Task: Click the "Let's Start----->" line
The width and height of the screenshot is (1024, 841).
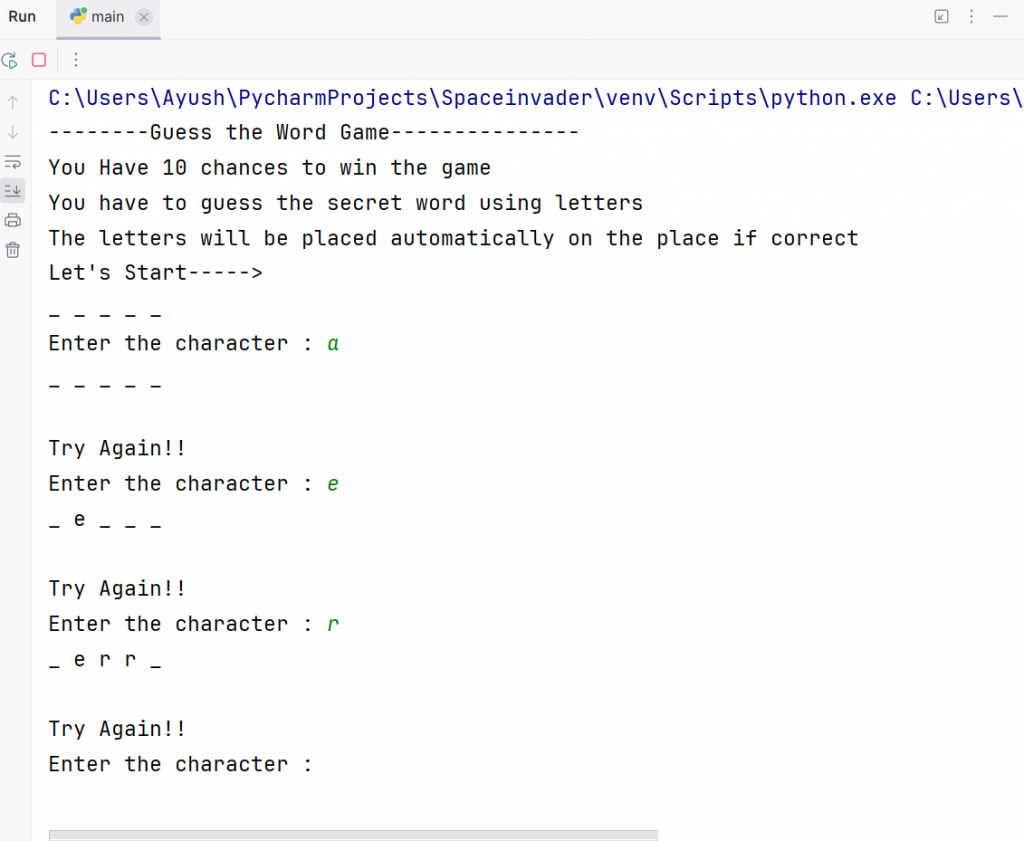Action: coord(155,273)
